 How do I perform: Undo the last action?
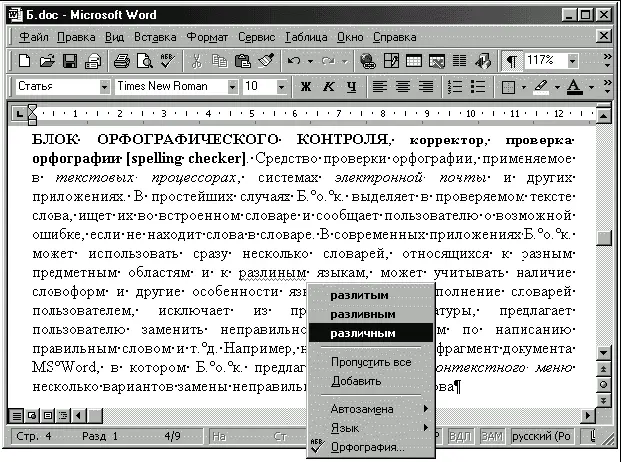click(294, 61)
